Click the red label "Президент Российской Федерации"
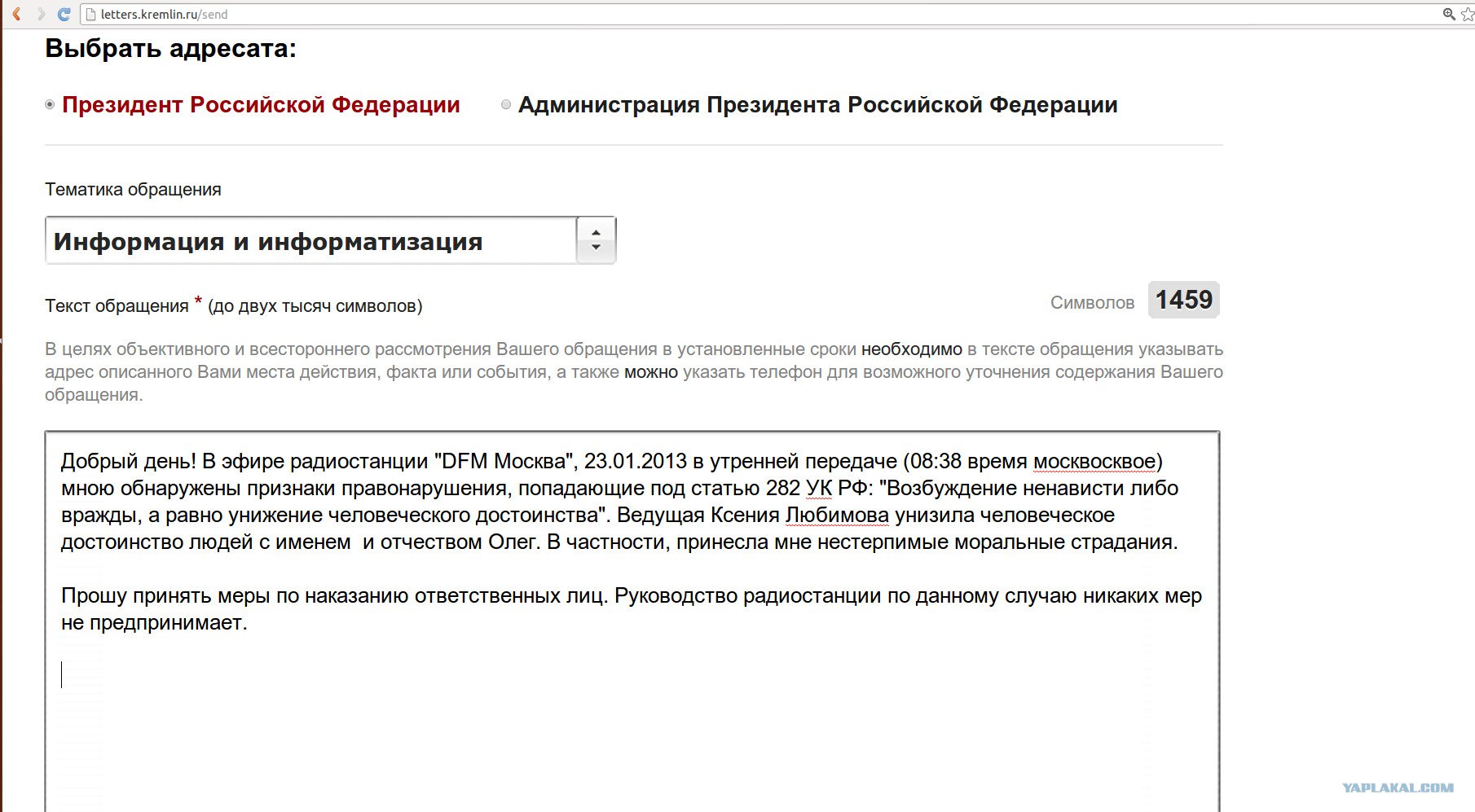Viewport: 1475px width, 812px height. 261,104
